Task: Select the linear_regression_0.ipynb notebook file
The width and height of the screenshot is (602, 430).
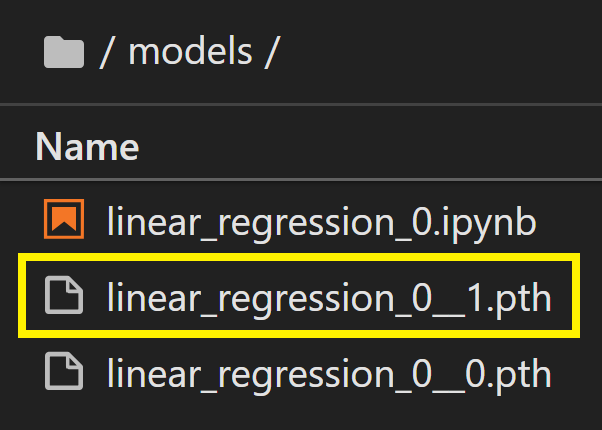Action: point(322,222)
